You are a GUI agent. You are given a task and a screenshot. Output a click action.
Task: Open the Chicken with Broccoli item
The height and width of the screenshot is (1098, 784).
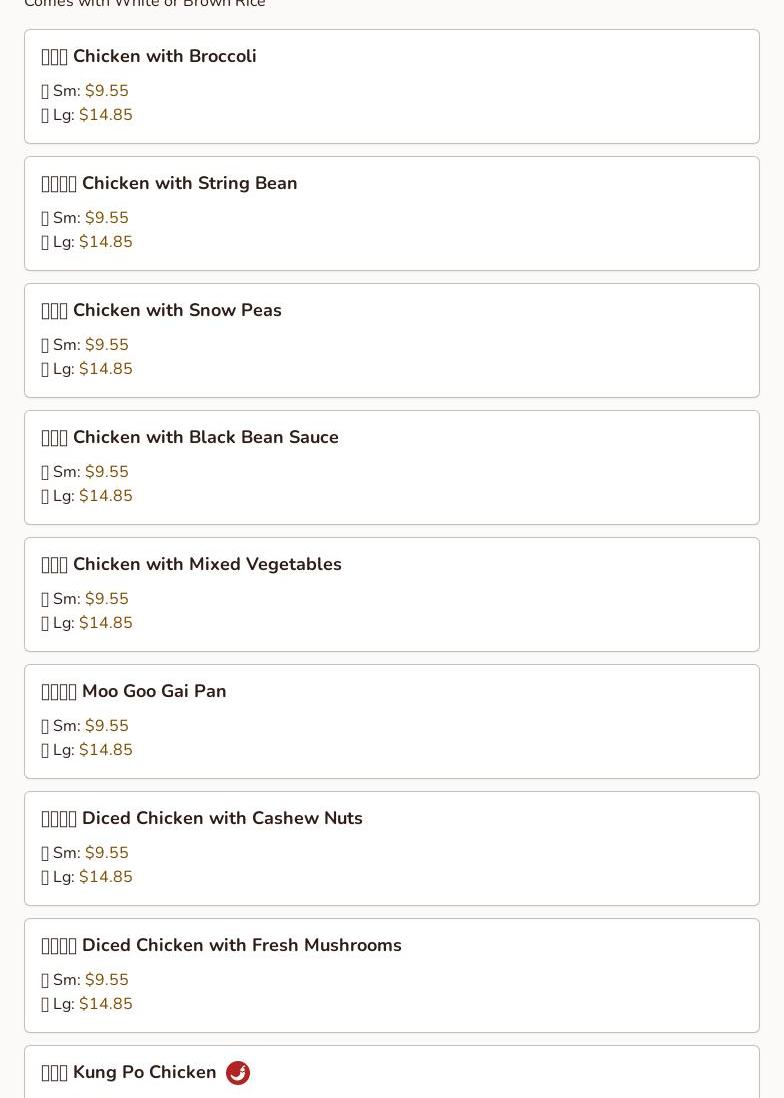164,57
